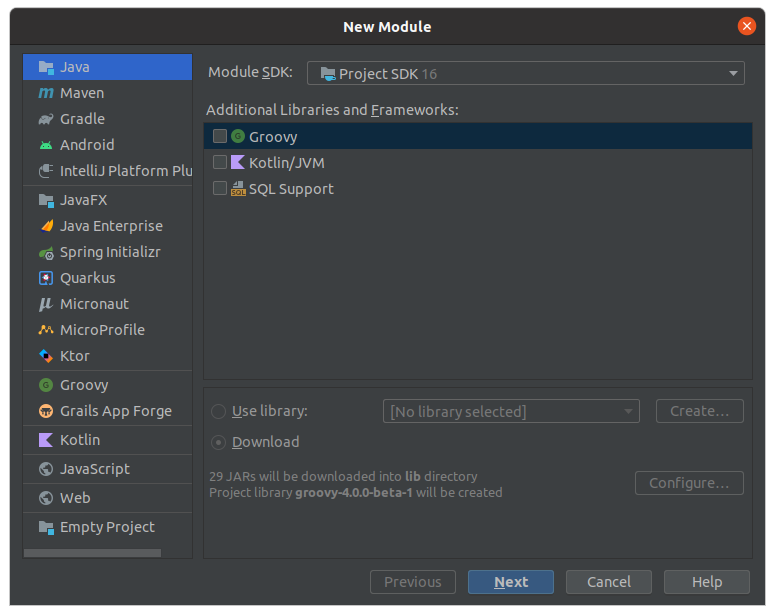Click the IntelliJ Platform Plugin icon
The width and height of the screenshot is (775, 615).
tap(46, 171)
